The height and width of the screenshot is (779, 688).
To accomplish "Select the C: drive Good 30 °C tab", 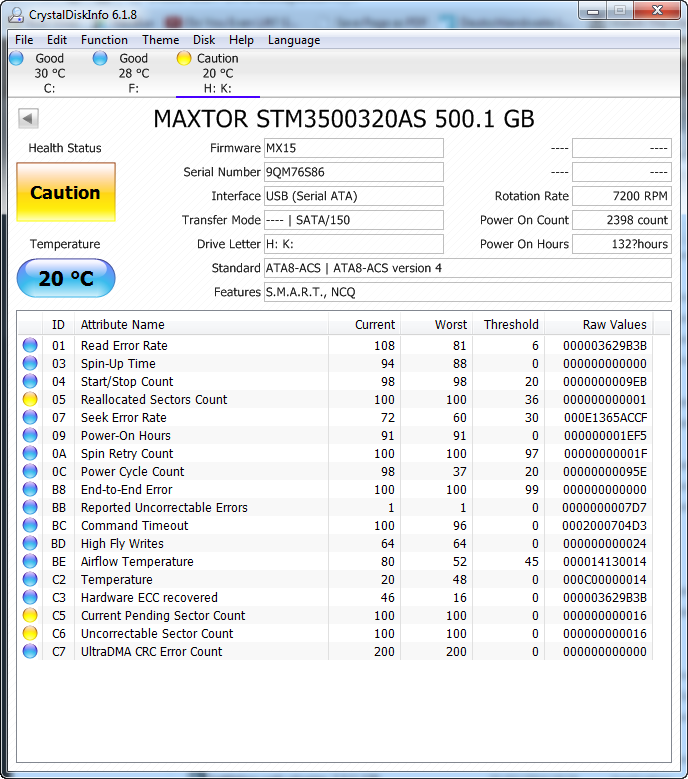I will coord(49,73).
